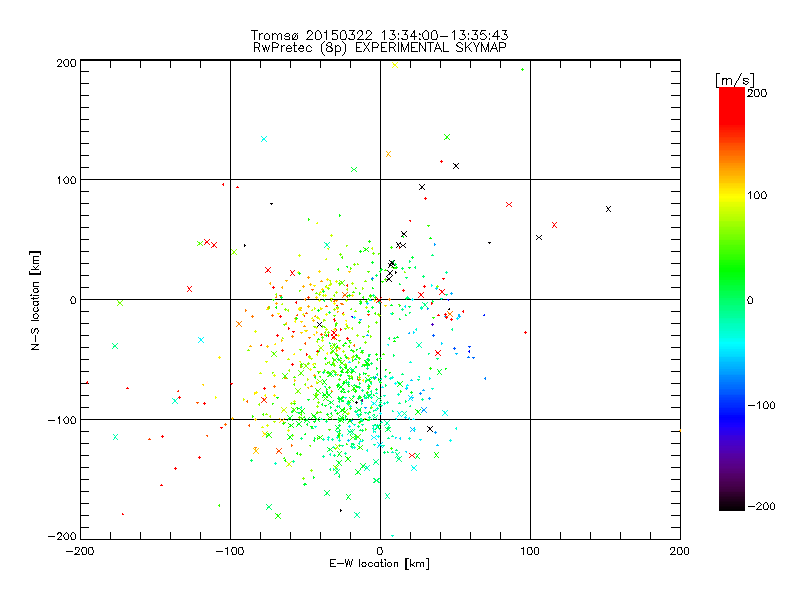The width and height of the screenshot is (800, 600).
Task: Click the black X marker farthest to the east
Action: click(608, 209)
